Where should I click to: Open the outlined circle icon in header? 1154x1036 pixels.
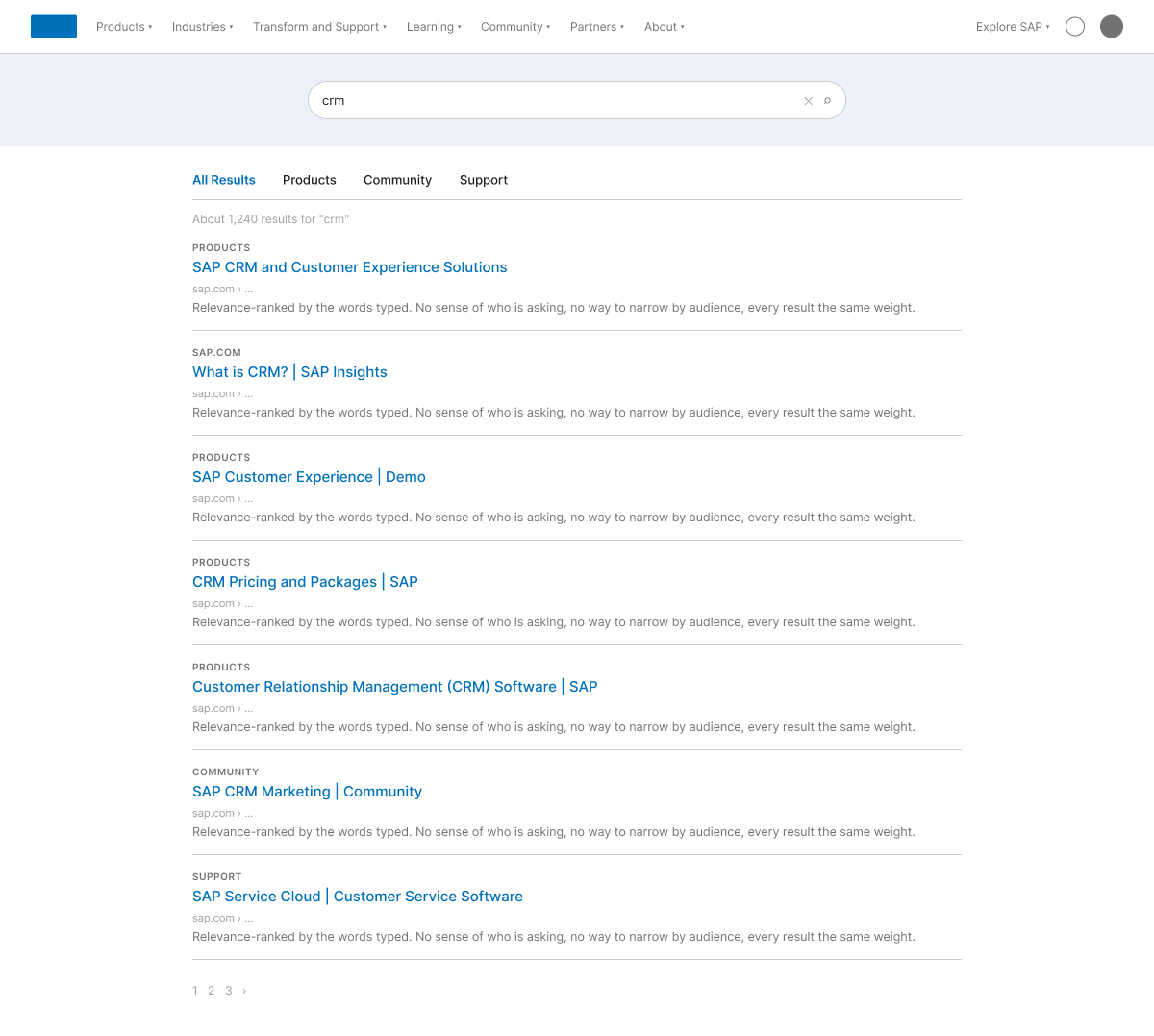(1075, 27)
